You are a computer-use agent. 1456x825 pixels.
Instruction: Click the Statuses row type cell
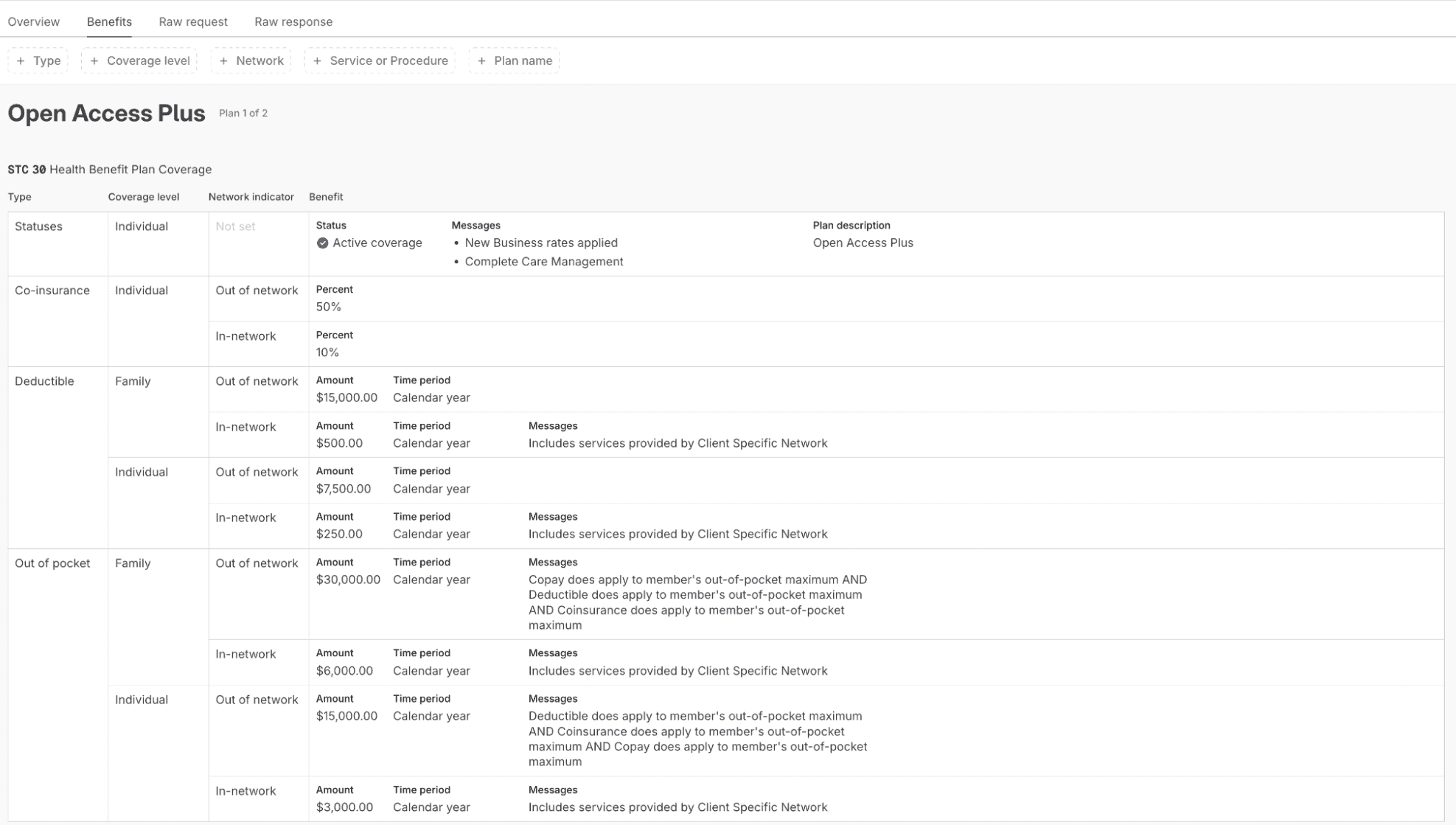pos(38,226)
